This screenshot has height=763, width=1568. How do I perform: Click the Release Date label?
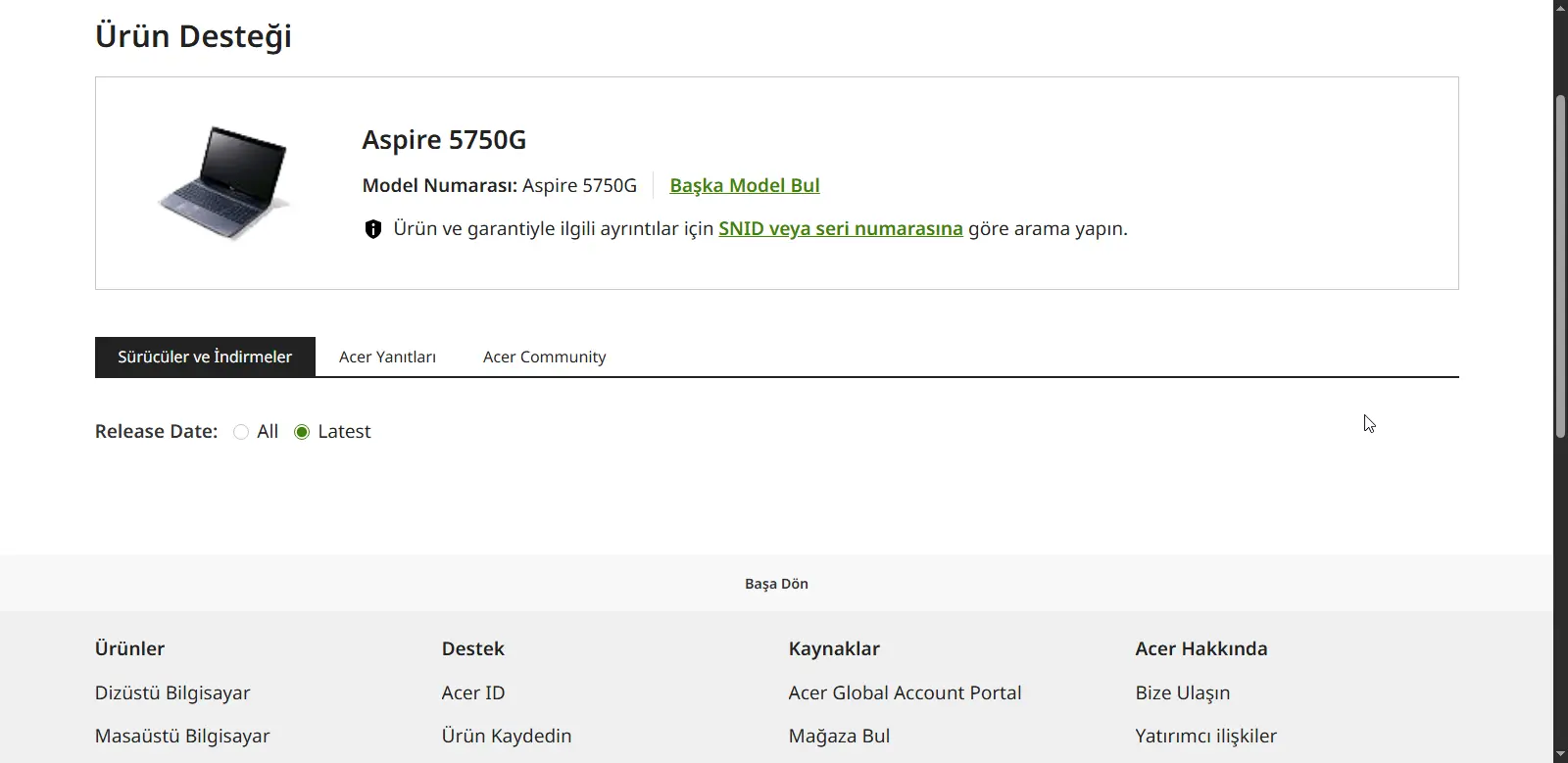tap(156, 431)
